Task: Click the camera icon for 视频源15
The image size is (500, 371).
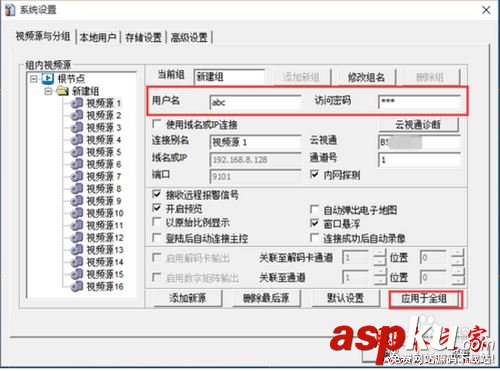Action: [x=77, y=274]
